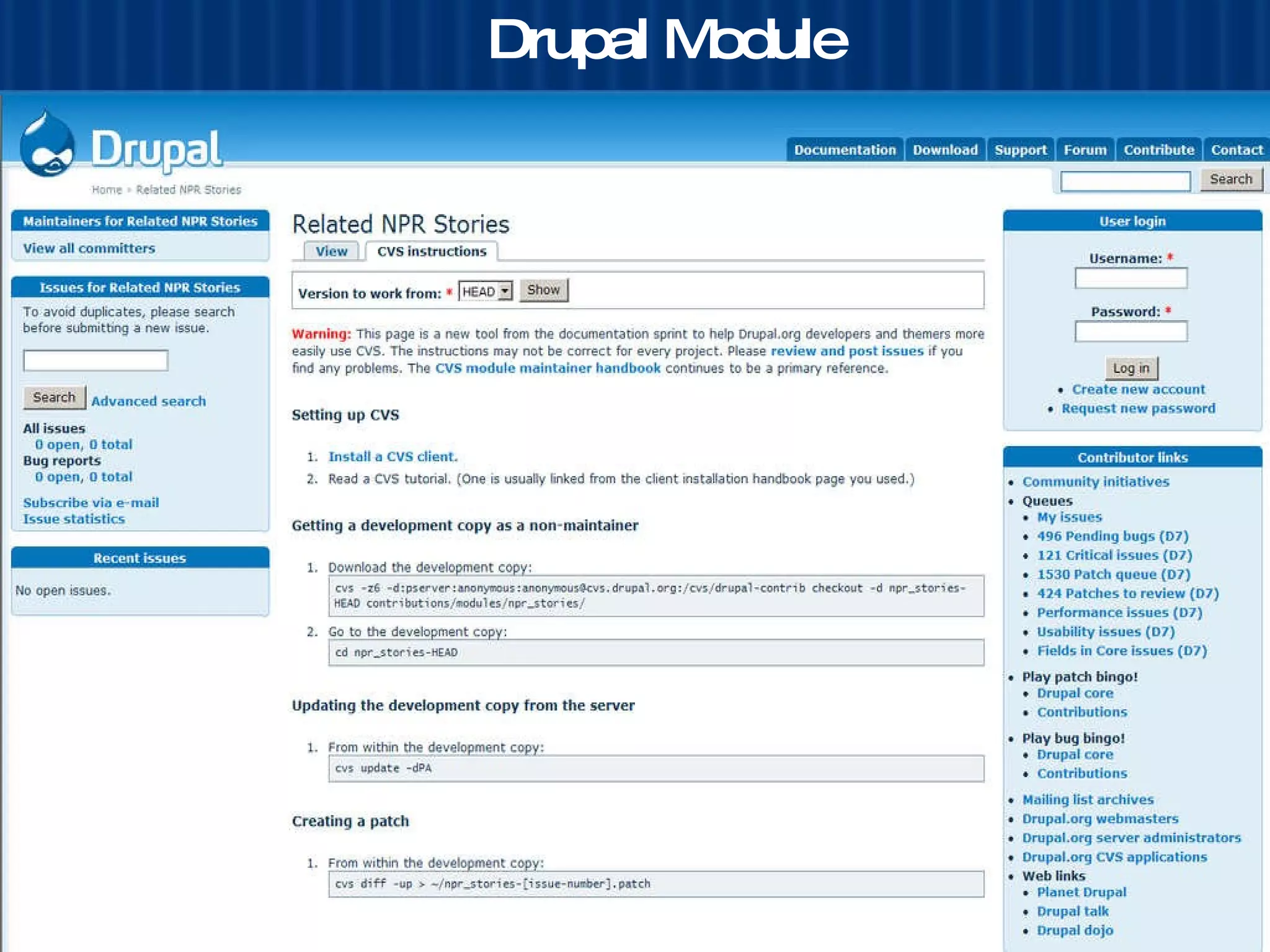Follow the Install a CVS client link
The image size is (1270, 952).
[393, 457]
